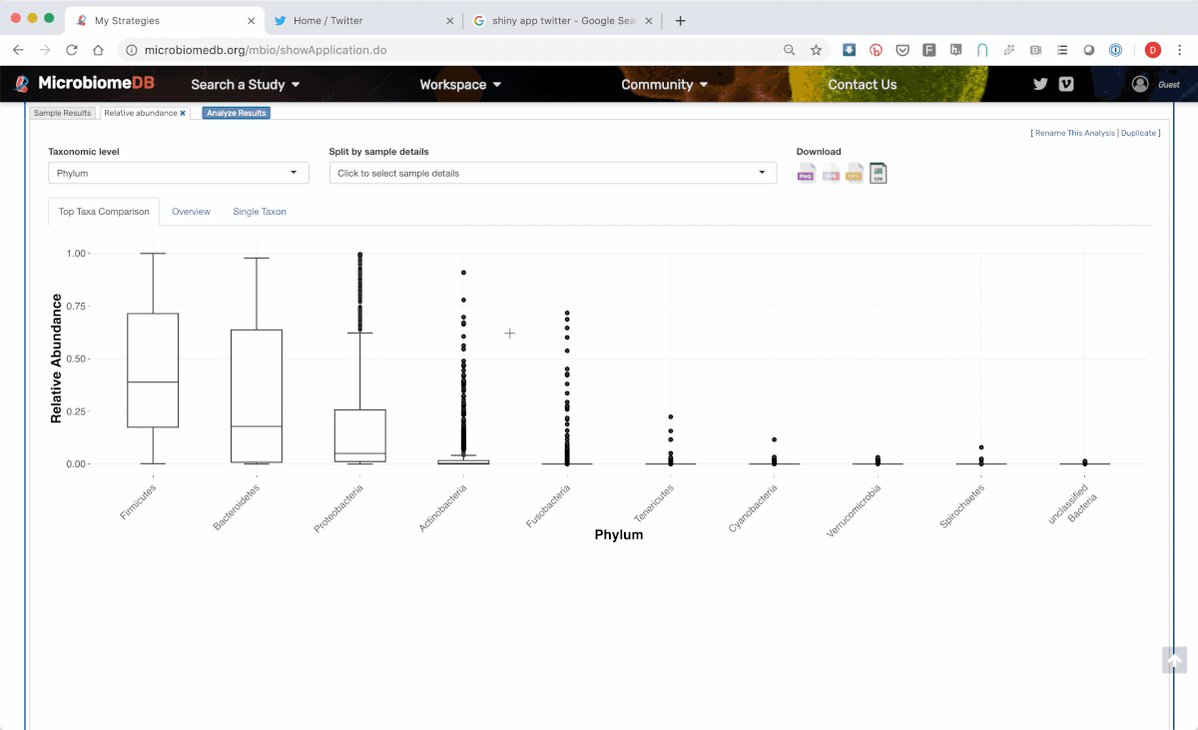Click the red D profile avatar
Image resolution: width=1198 pixels, height=730 pixels.
(x=1153, y=50)
